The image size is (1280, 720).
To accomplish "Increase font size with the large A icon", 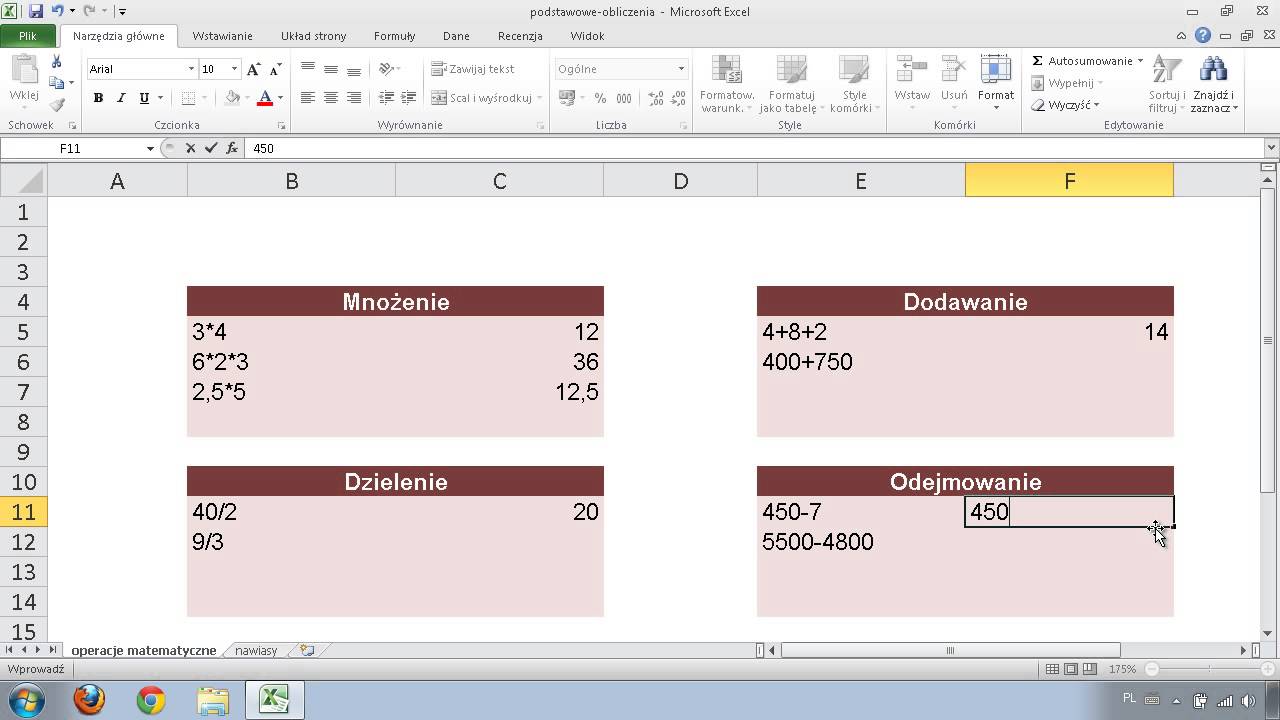I will pyautogui.click(x=253, y=69).
